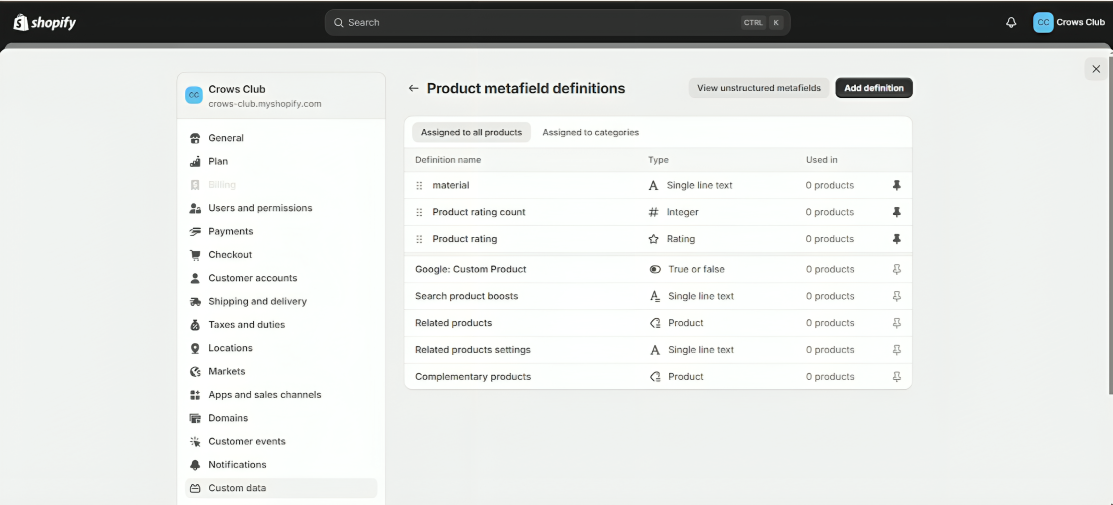Image resolution: width=1113 pixels, height=505 pixels.
Task: Select Assigned to all products tab
Action: coord(471,132)
